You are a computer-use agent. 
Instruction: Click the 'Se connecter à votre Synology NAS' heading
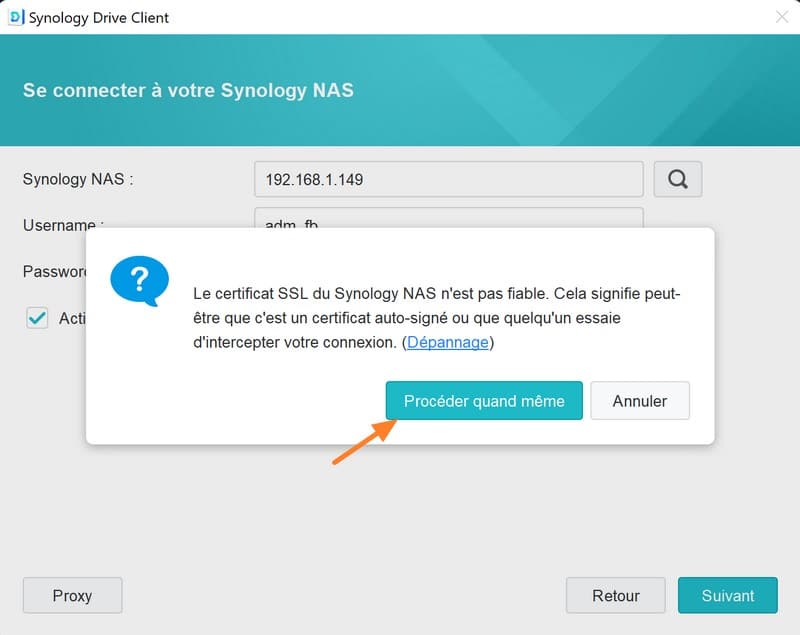[188, 90]
